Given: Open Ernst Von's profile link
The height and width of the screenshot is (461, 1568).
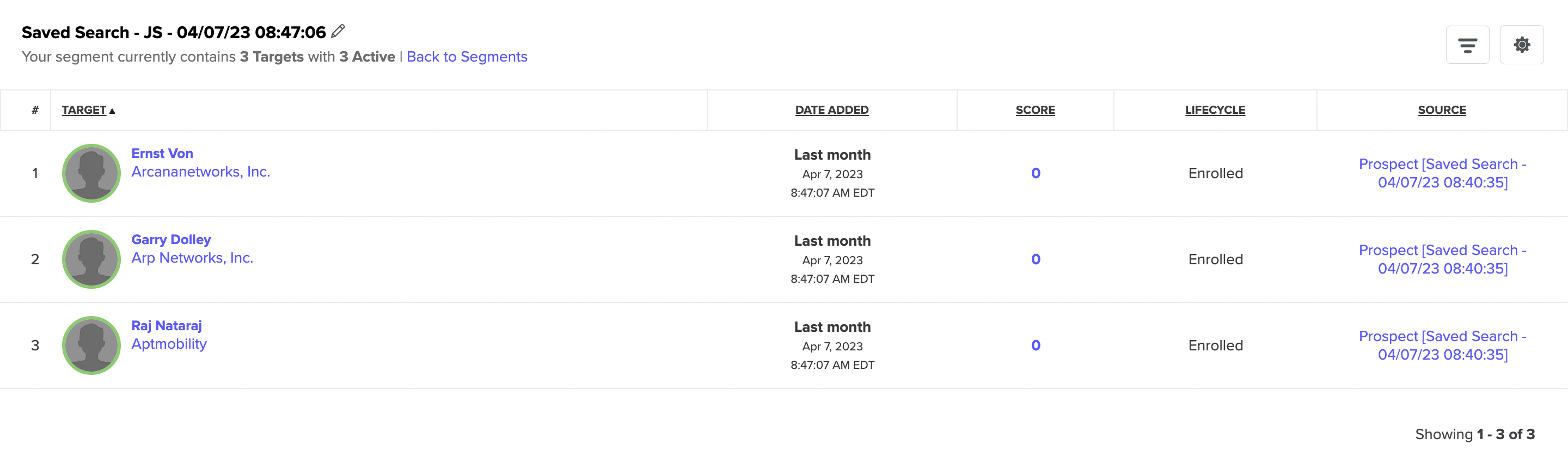Looking at the screenshot, I should click(162, 154).
